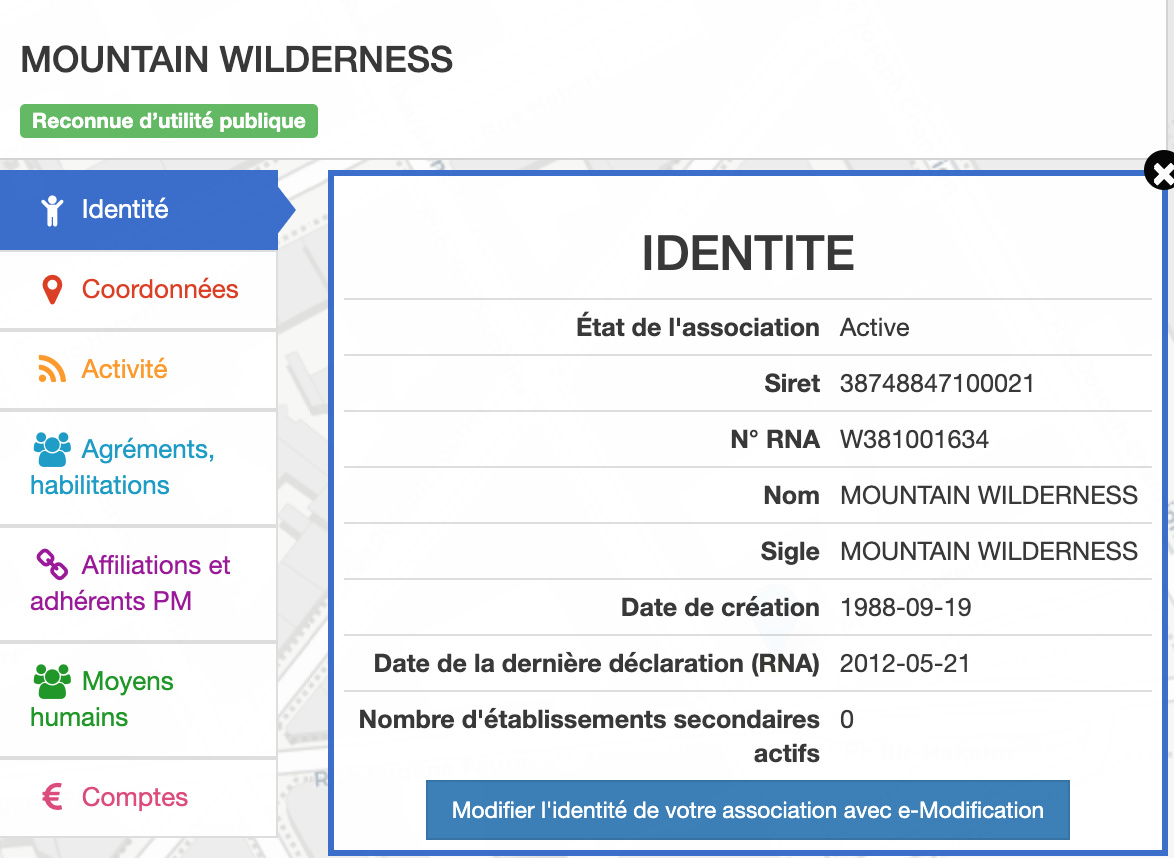Click the association state value Active
Viewport: 1174px width, 858px height.
coord(875,327)
